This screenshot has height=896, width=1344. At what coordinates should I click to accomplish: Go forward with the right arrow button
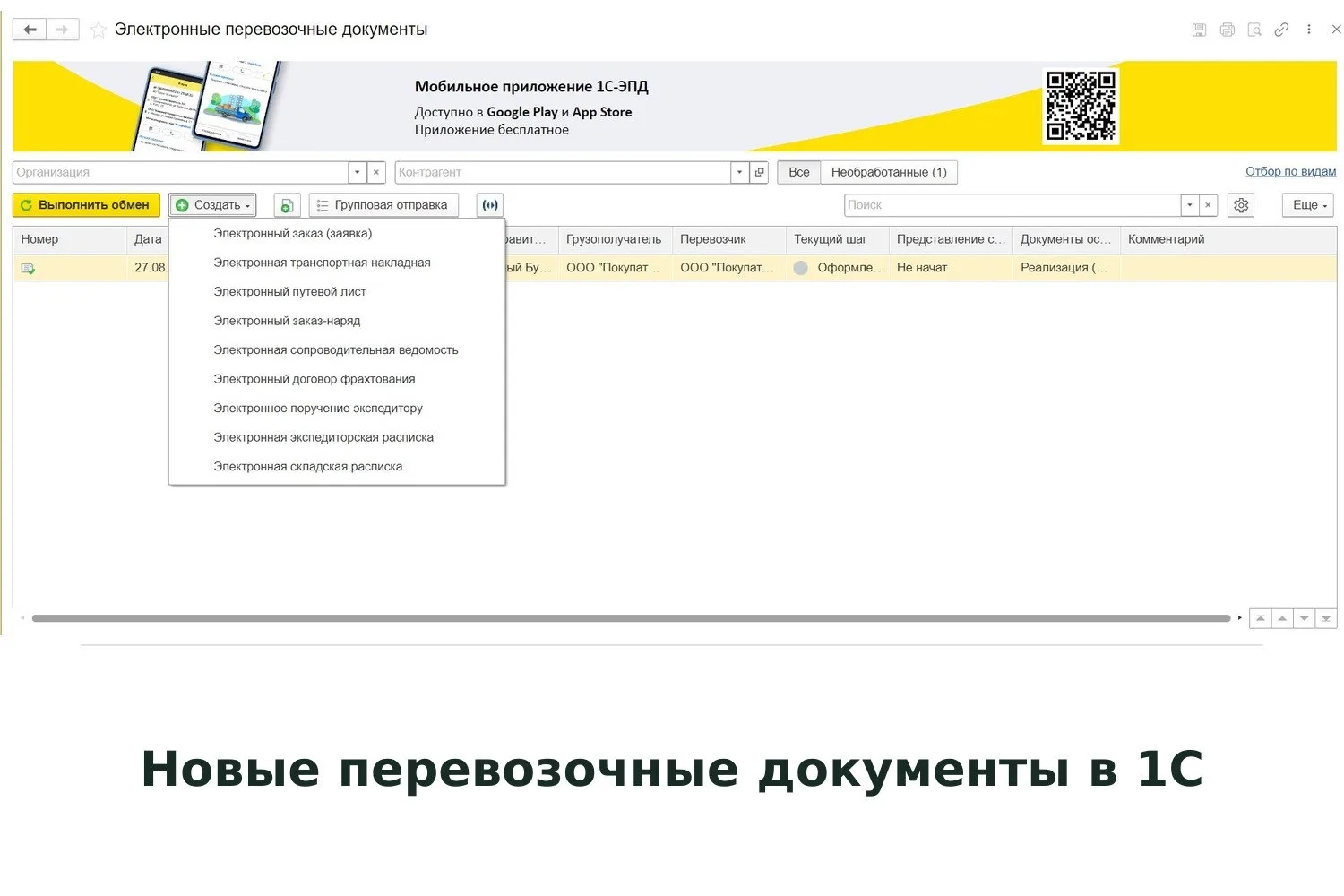62,30
